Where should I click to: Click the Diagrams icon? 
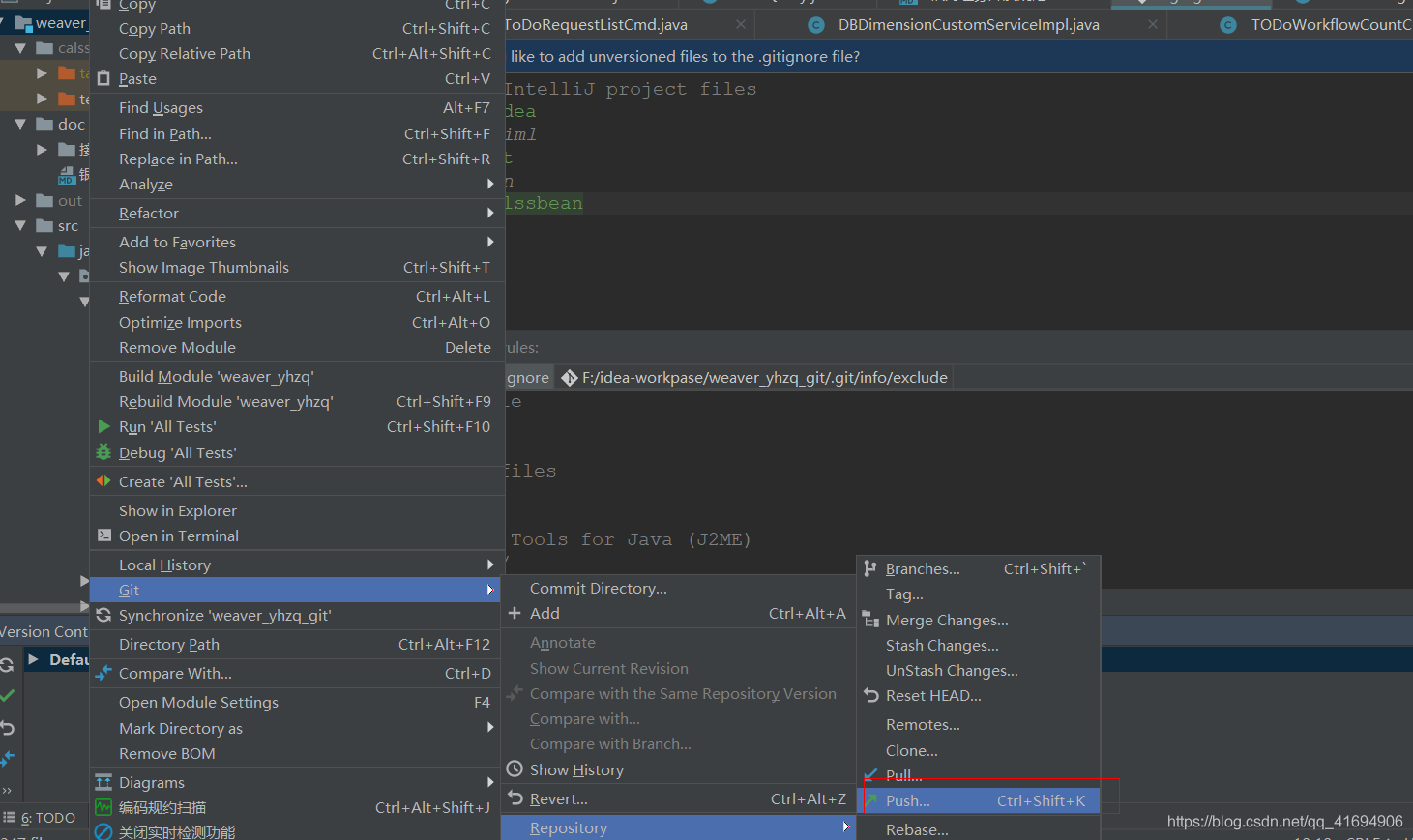pyautogui.click(x=103, y=782)
